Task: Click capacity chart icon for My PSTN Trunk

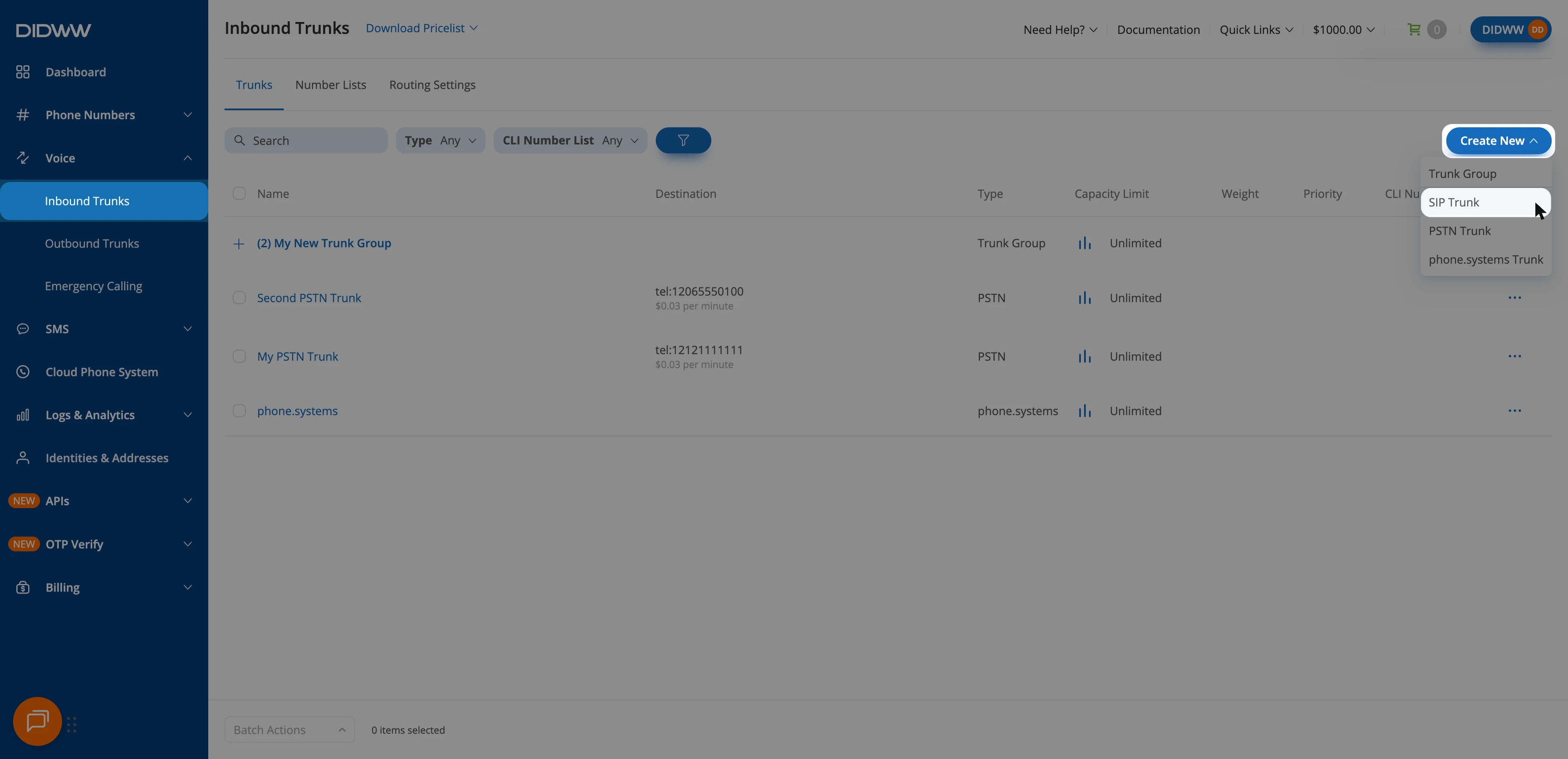Action: (1085, 356)
